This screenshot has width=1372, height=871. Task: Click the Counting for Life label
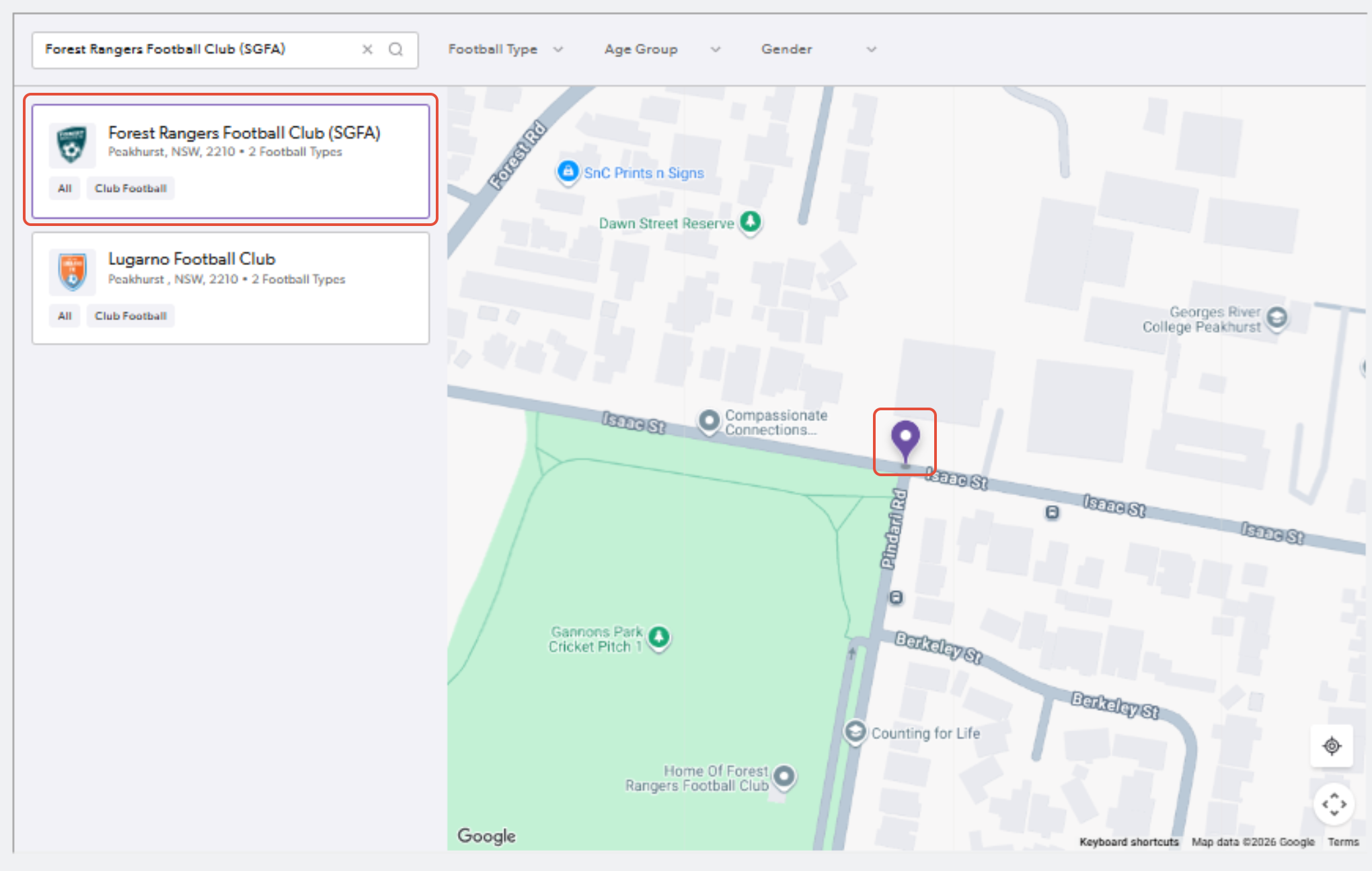click(x=925, y=733)
